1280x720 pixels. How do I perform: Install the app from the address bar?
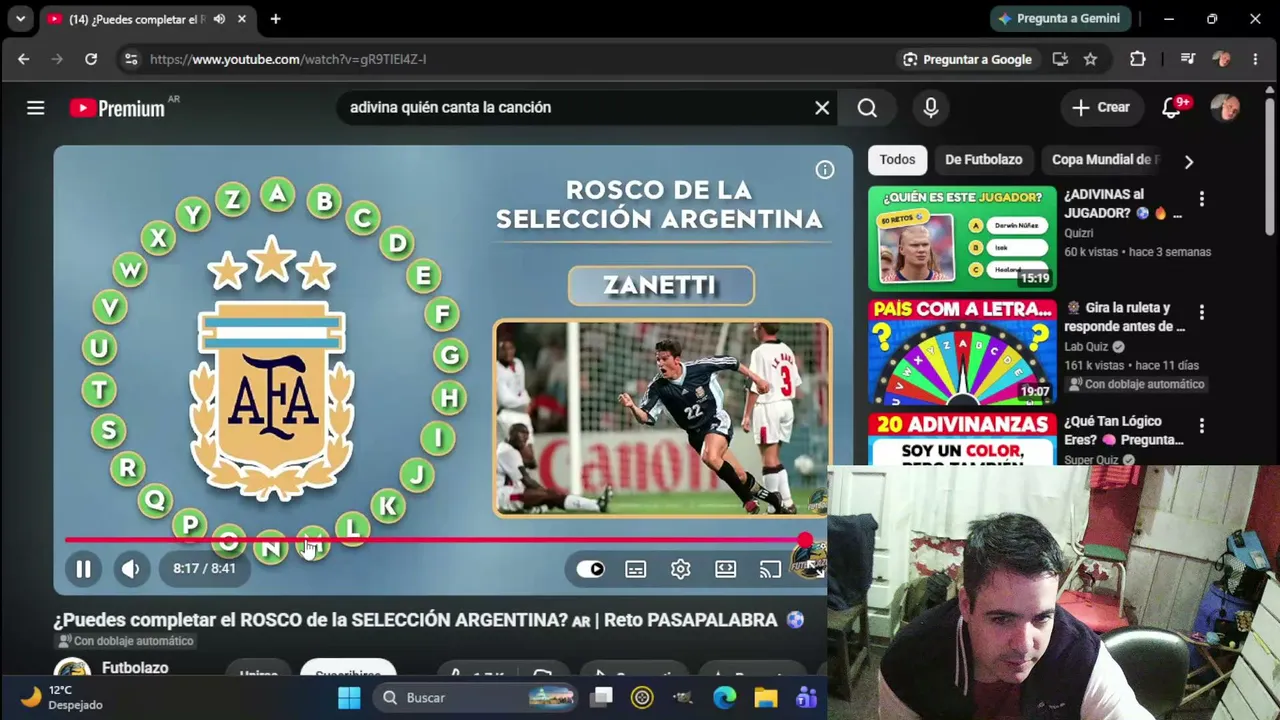tap(1060, 59)
